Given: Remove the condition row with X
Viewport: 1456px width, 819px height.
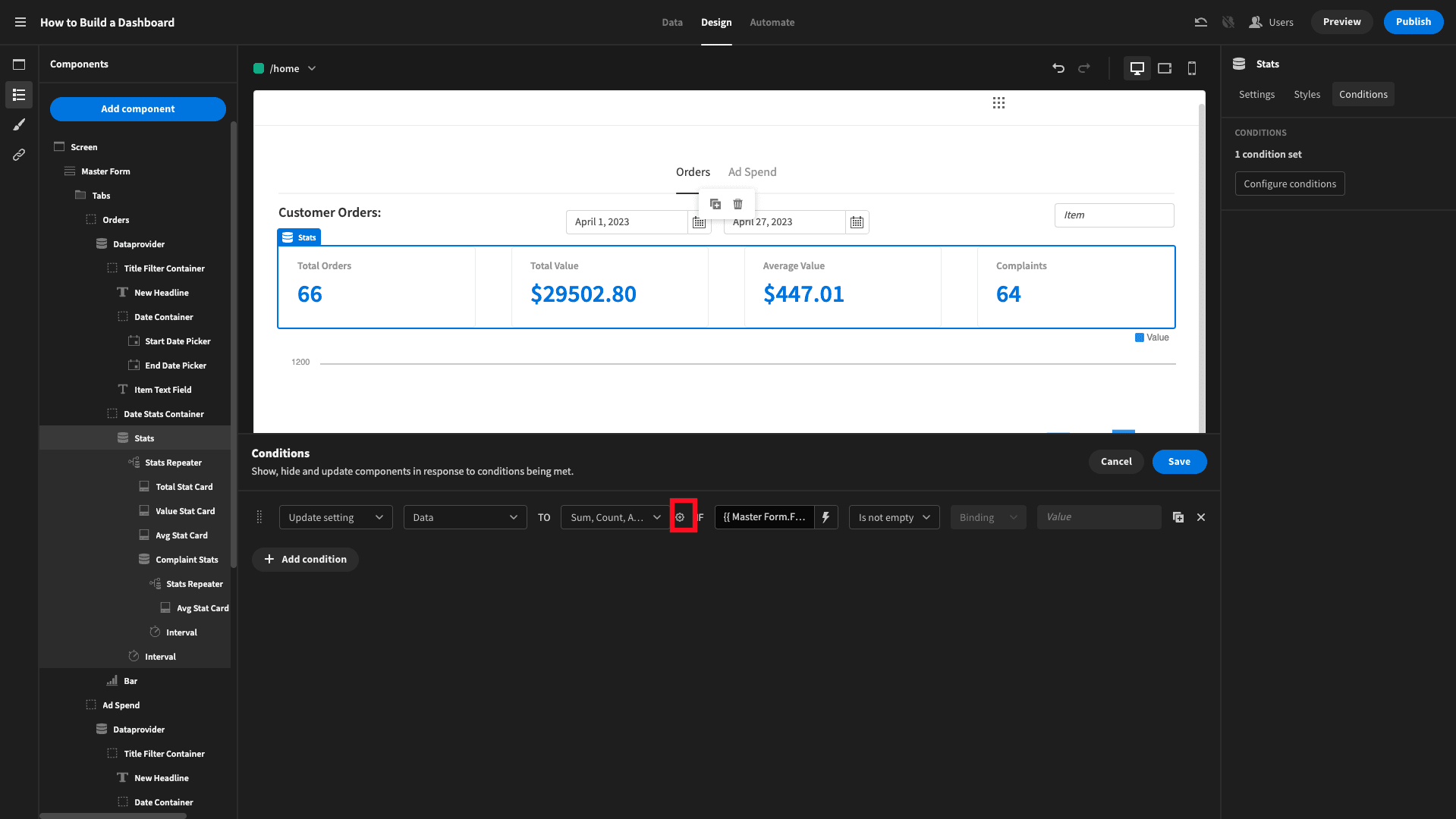Looking at the screenshot, I should pyautogui.click(x=1201, y=517).
